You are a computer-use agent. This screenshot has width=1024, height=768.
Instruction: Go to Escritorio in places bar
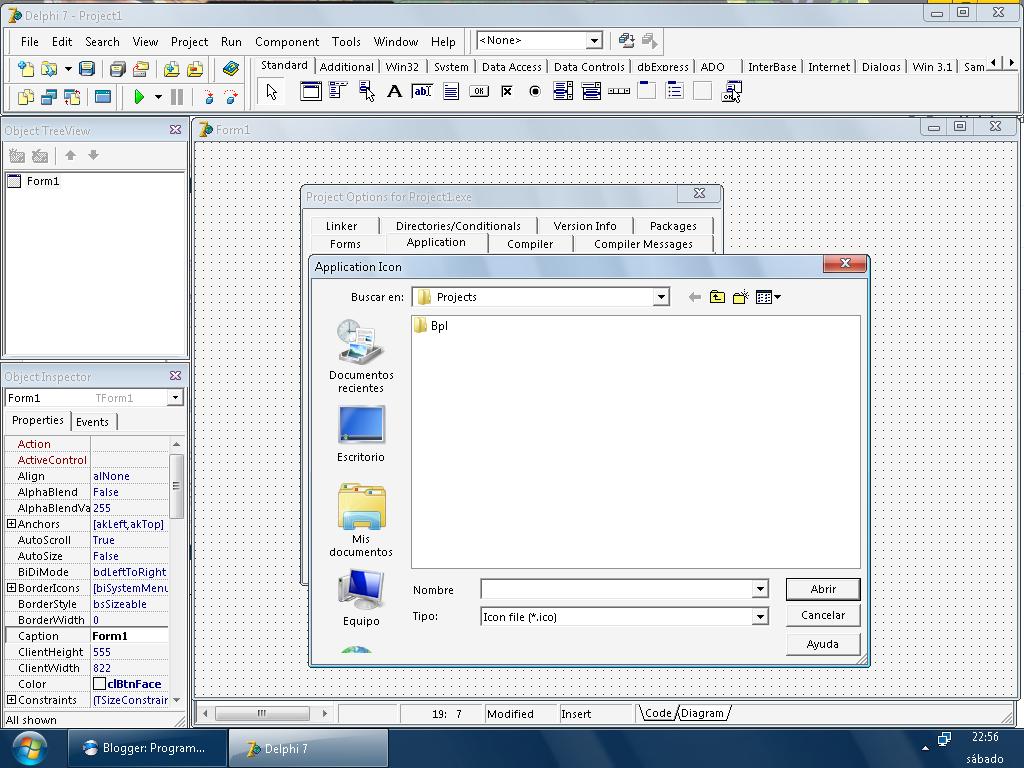coord(360,434)
